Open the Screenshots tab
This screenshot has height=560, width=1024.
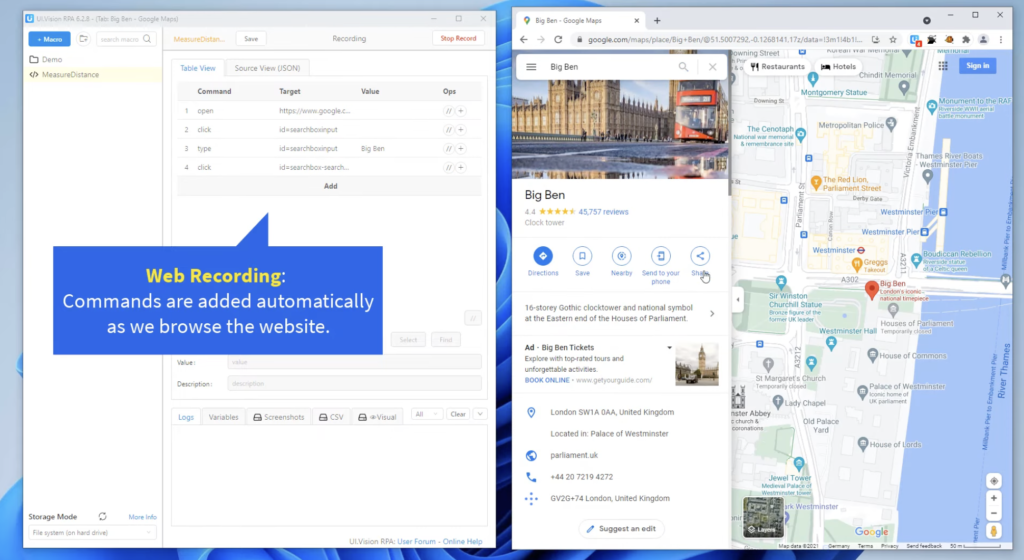click(279, 416)
